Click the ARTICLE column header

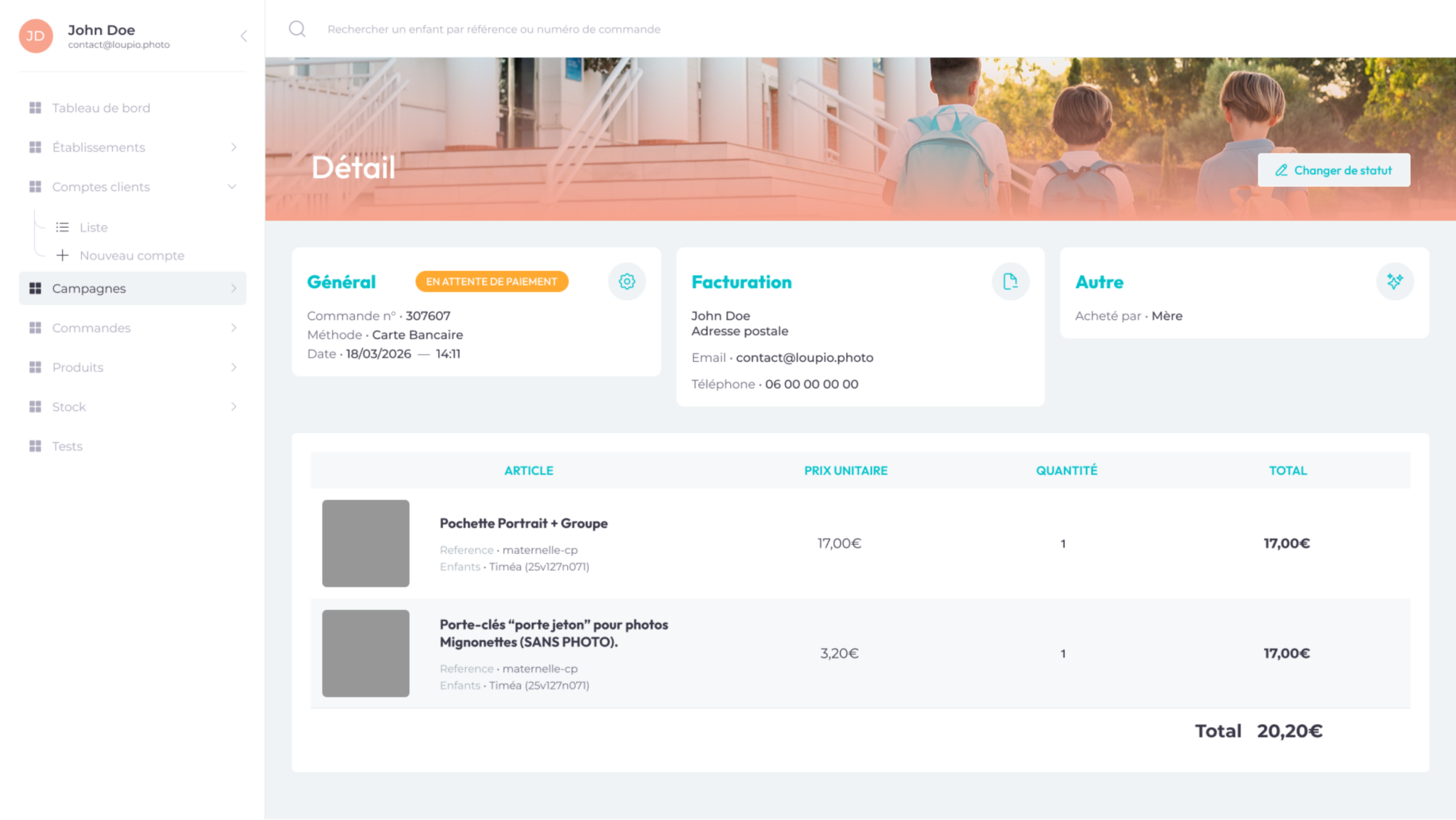click(528, 471)
